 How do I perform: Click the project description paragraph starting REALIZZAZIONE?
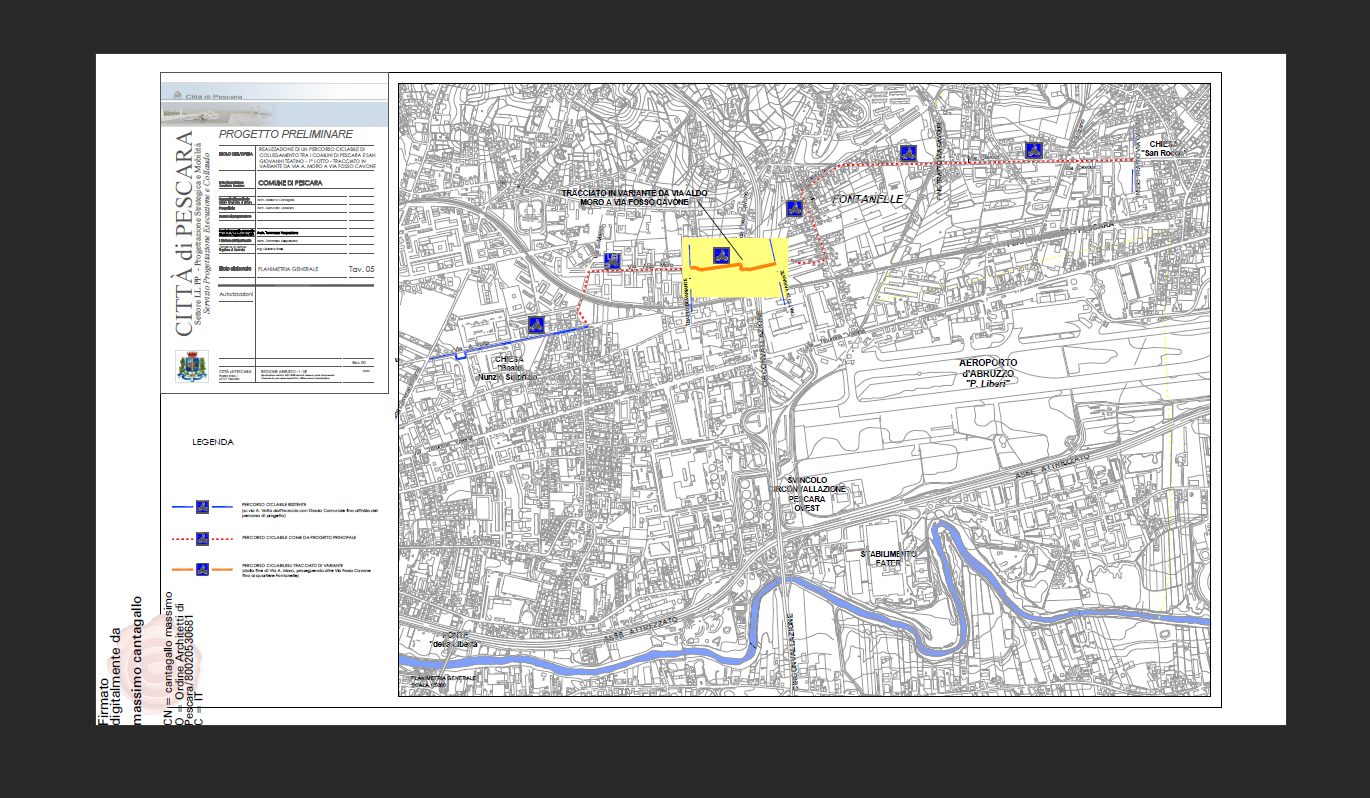pos(317,157)
